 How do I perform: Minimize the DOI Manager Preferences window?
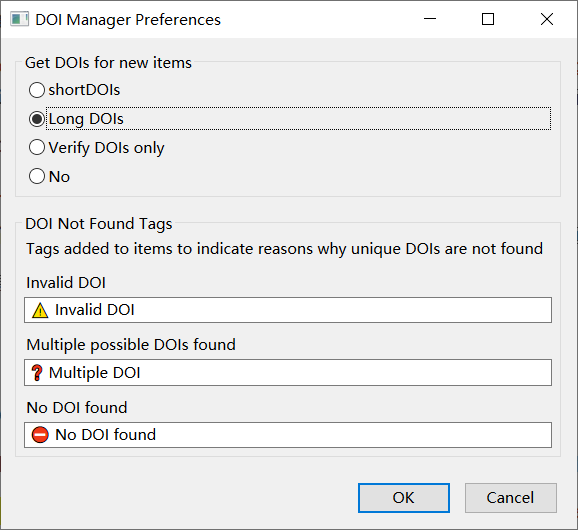(430, 19)
